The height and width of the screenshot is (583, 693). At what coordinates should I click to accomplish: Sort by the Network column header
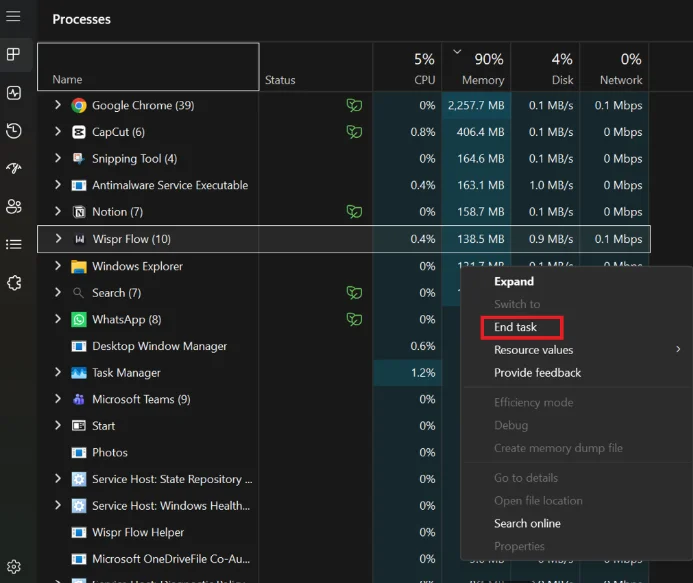[x=614, y=67]
